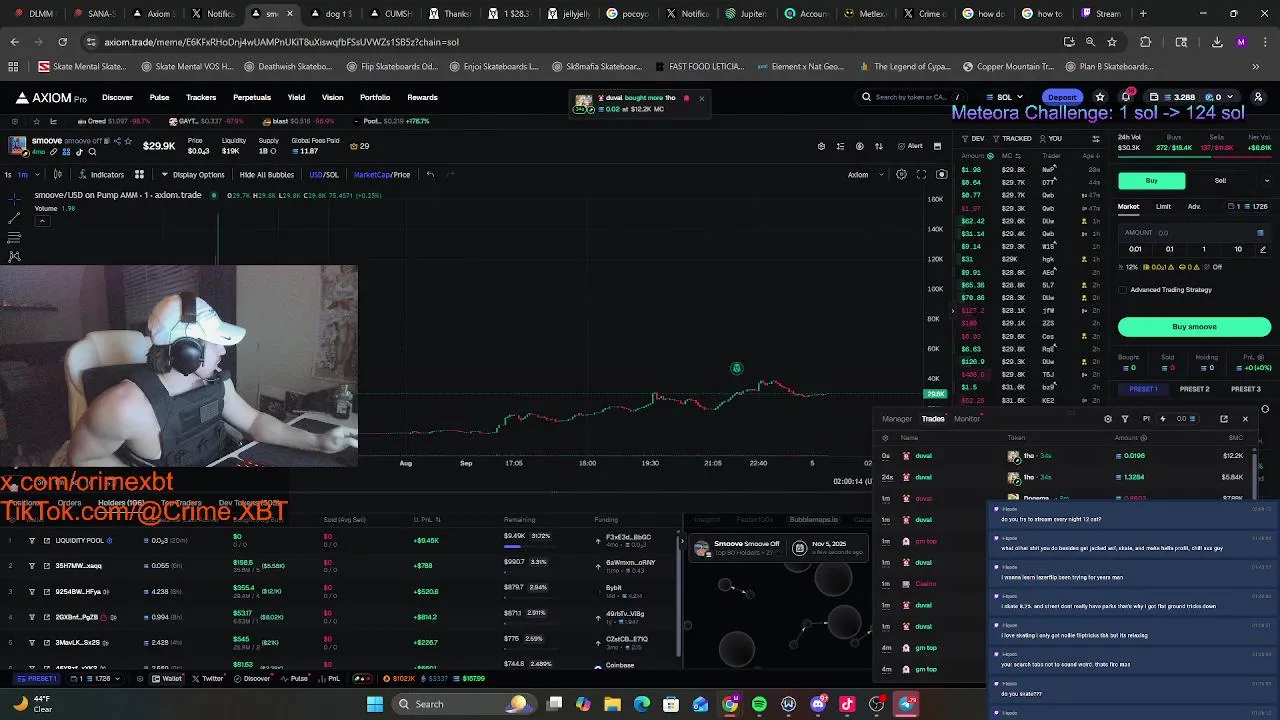Toggle USD/SOL currency display

[323, 175]
